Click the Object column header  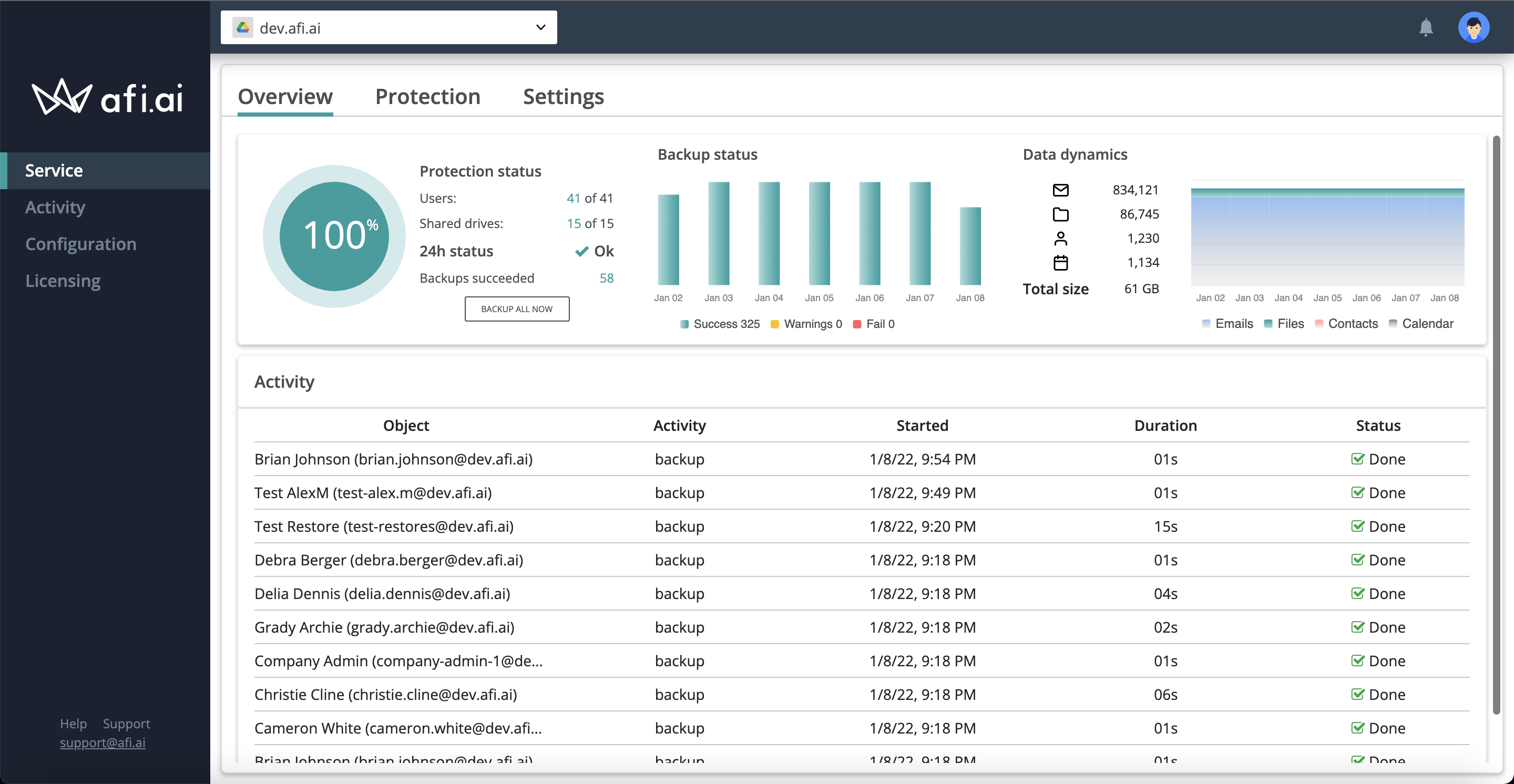tap(405, 425)
